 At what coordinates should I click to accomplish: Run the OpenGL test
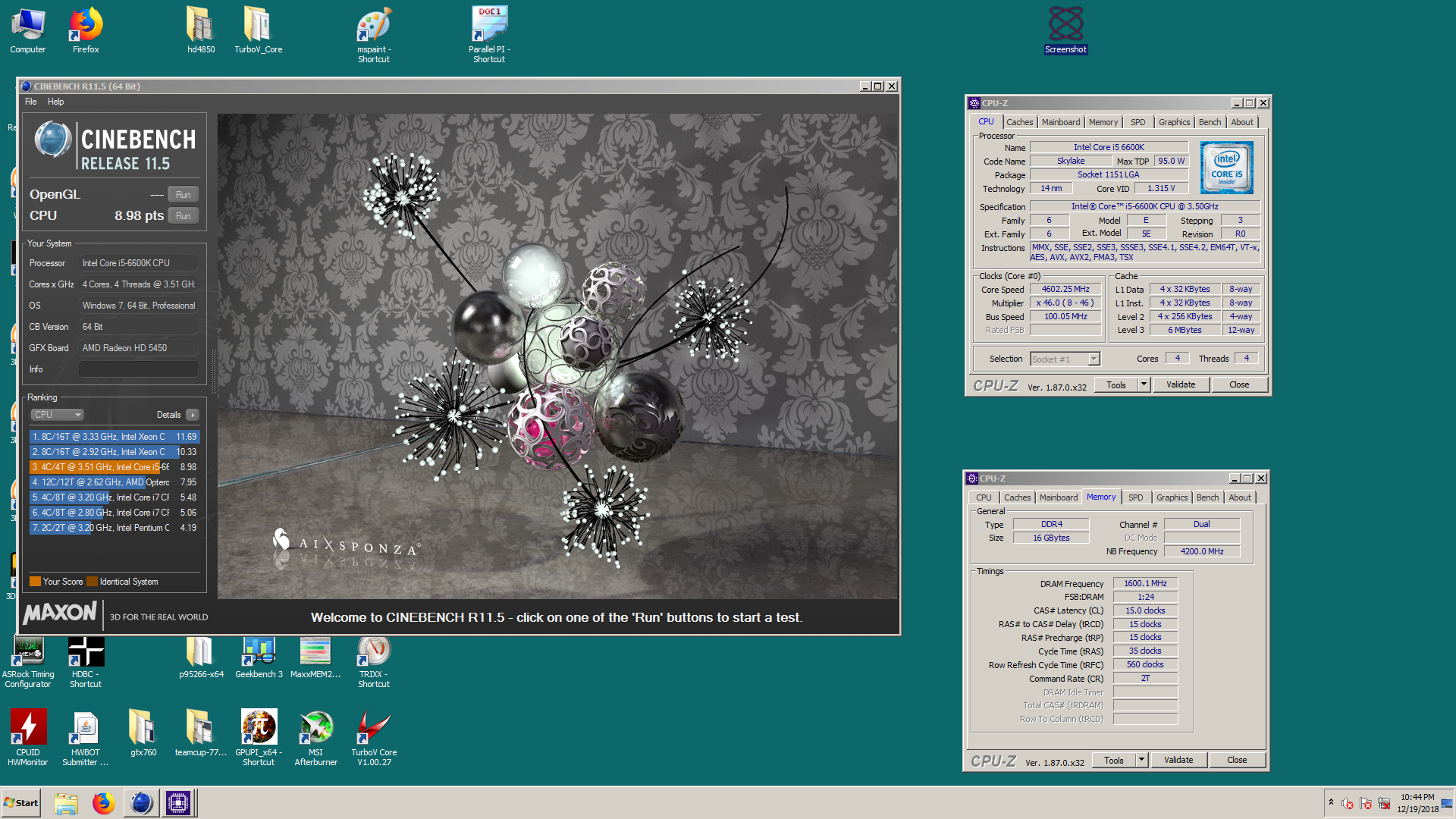click(183, 195)
